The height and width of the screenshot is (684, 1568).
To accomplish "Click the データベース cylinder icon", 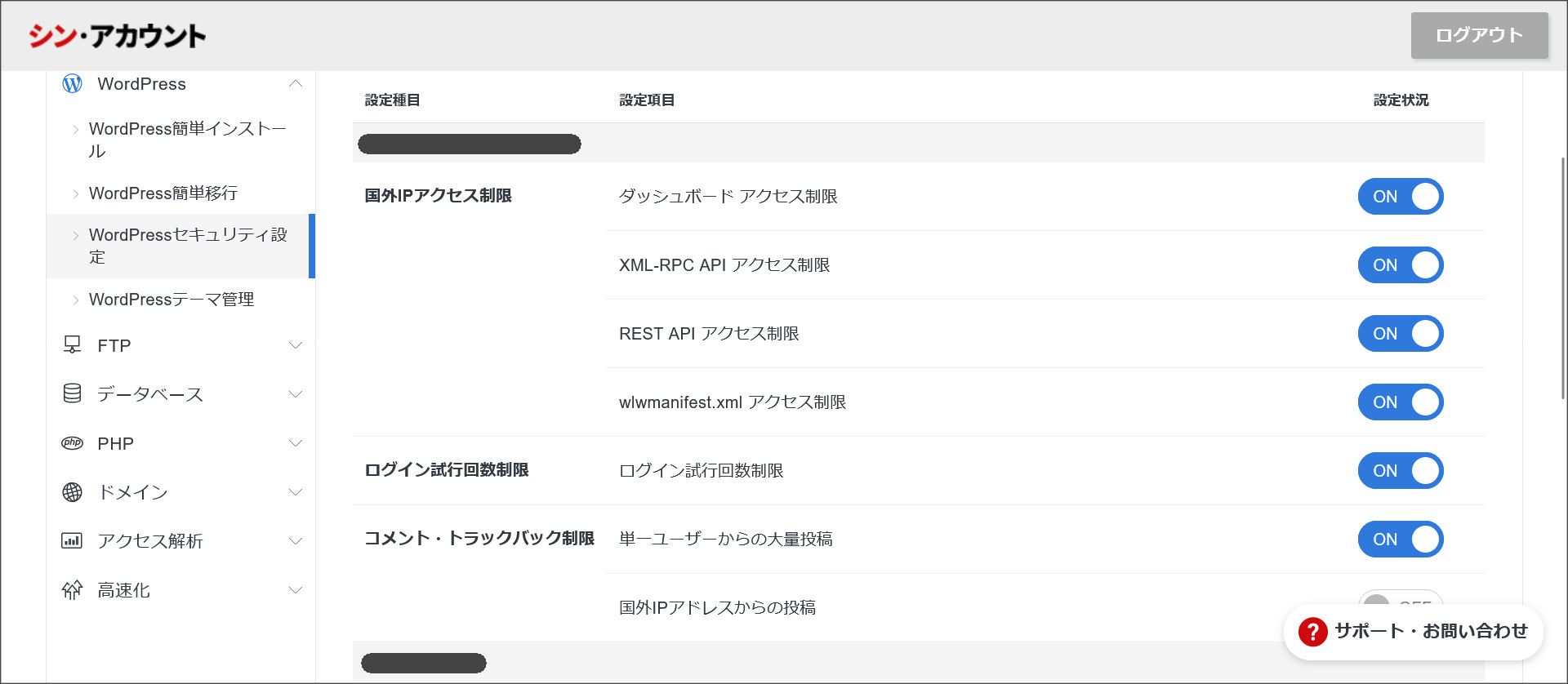I will (73, 394).
